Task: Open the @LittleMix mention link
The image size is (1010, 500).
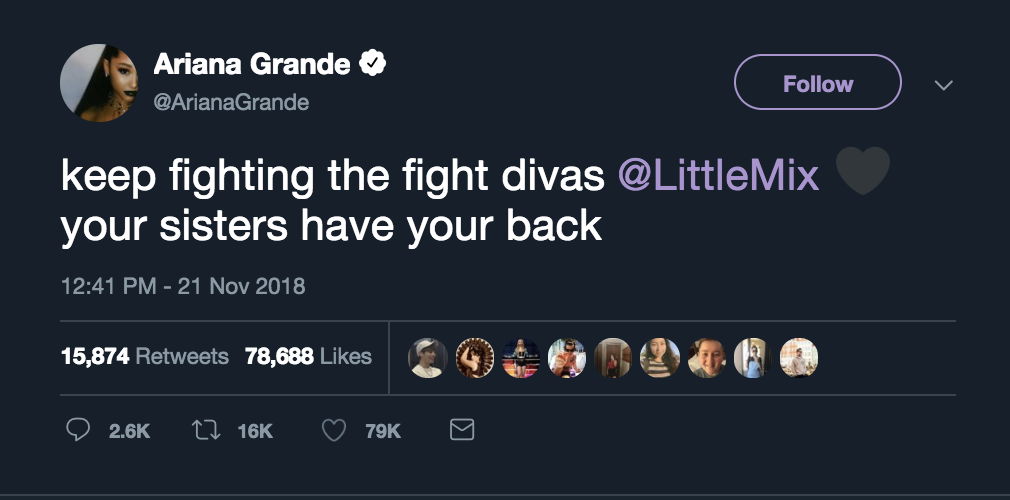Action: 719,177
